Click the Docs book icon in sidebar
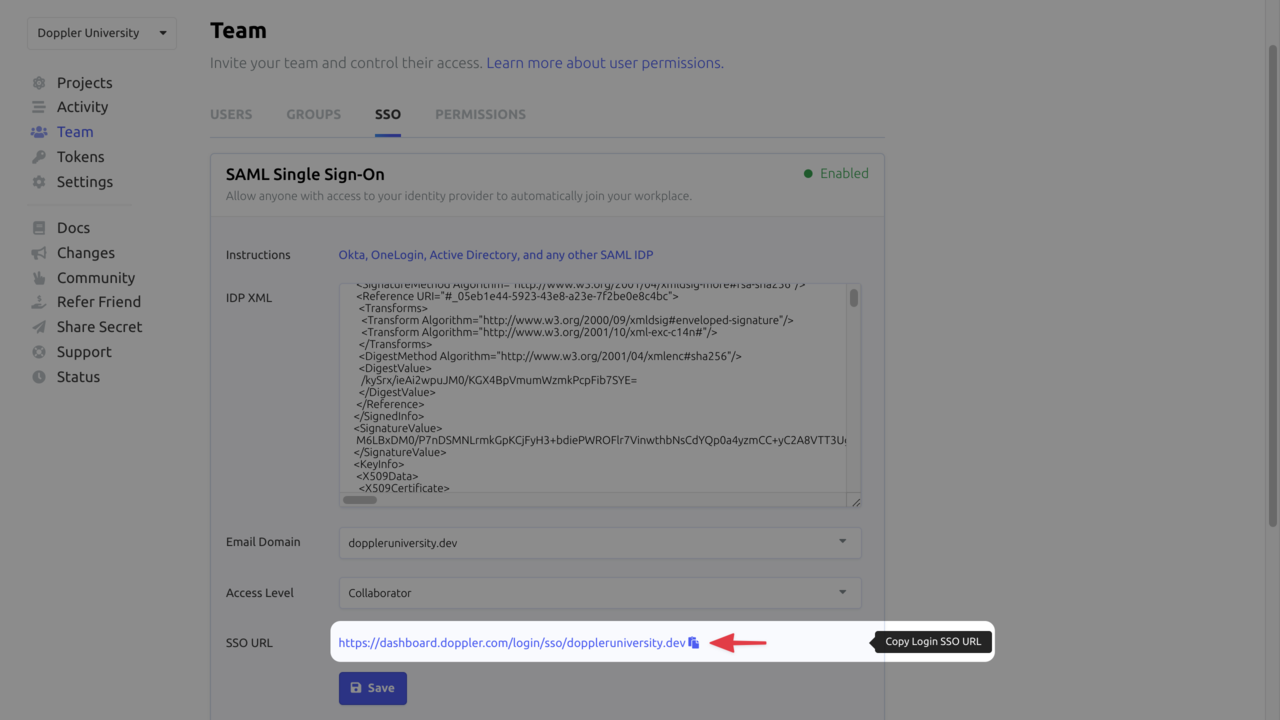 coord(39,228)
